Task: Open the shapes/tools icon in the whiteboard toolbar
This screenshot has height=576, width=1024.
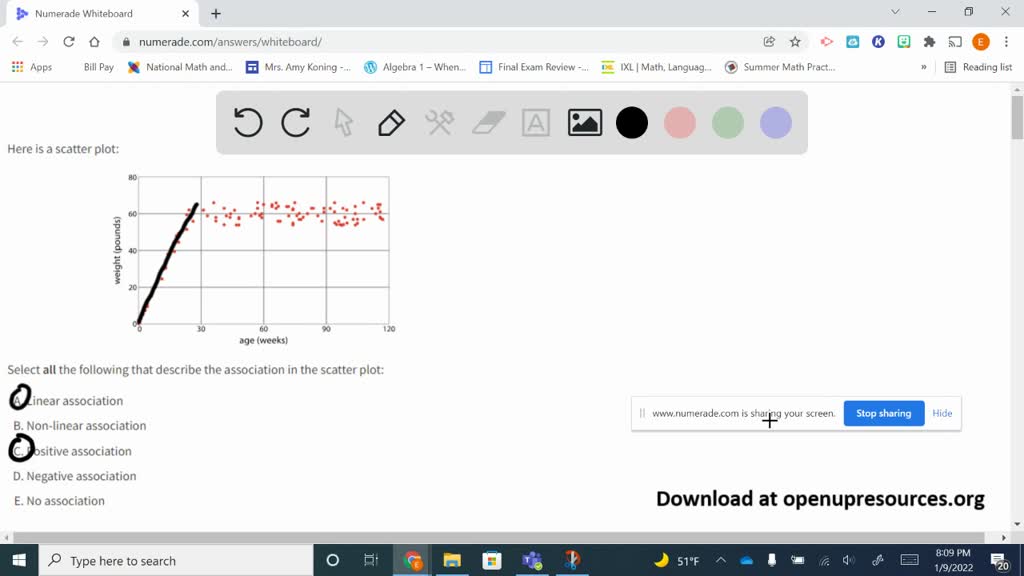Action: [439, 122]
